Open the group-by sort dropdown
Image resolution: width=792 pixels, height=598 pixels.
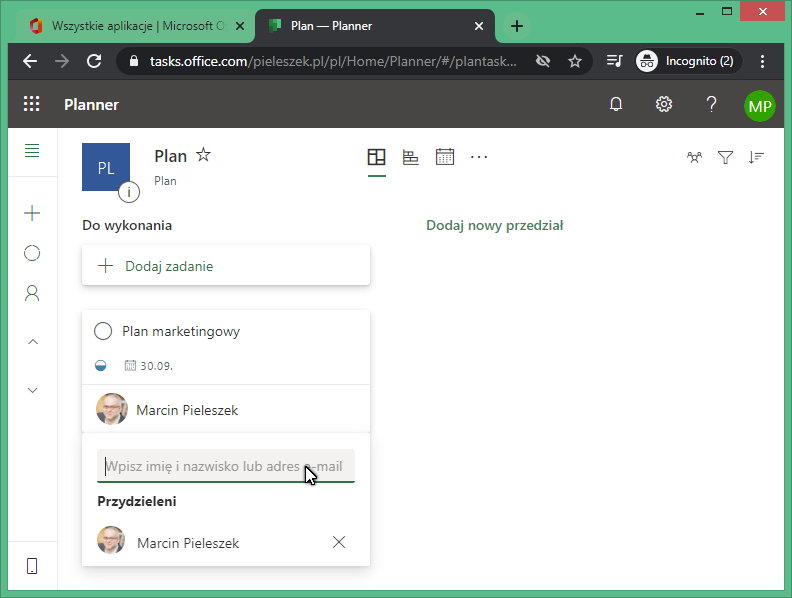756,157
